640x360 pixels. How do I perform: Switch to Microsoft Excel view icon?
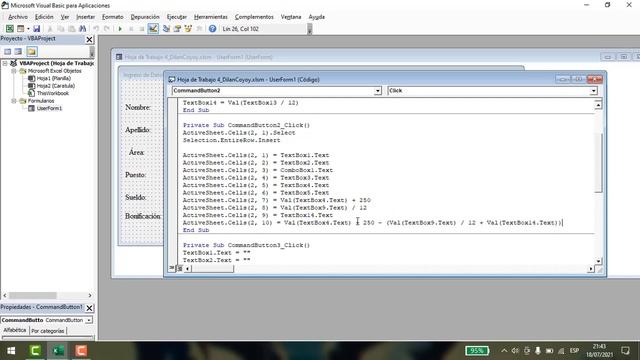pyautogui.click(x=9, y=29)
